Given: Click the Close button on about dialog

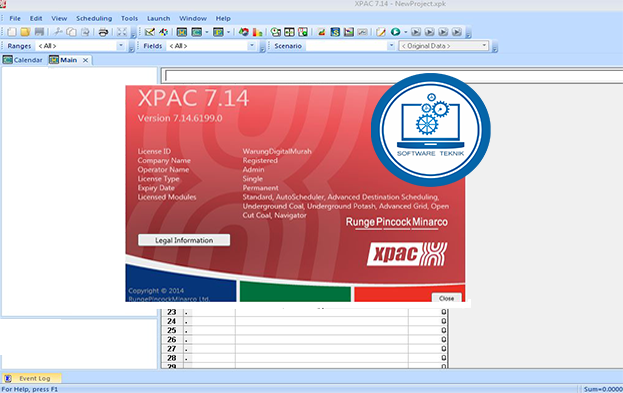Looking at the screenshot, I should pyautogui.click(x=446, y=298).
